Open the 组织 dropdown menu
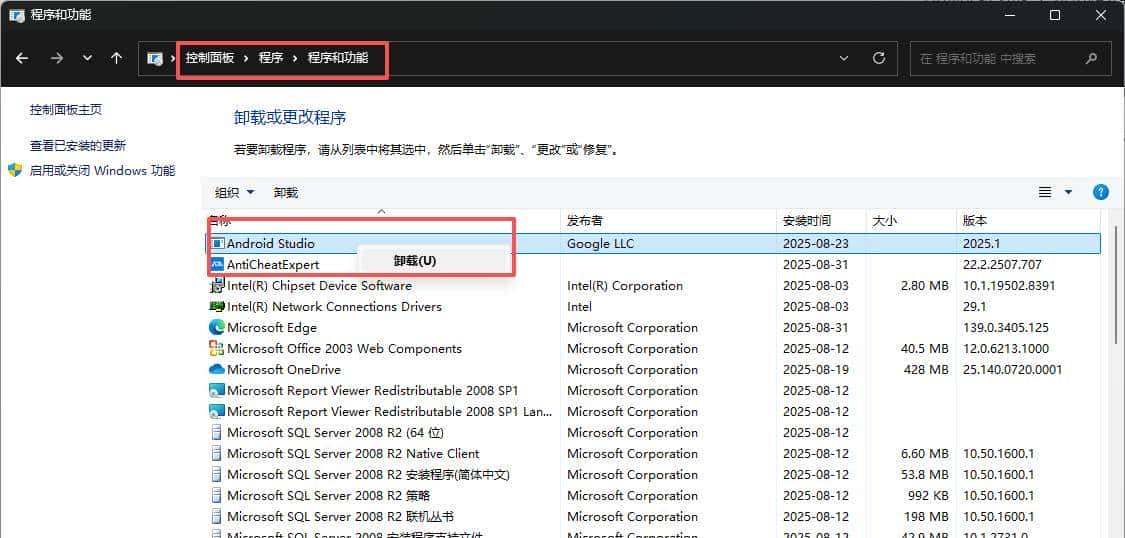The height and width of the screenshot is (538, 1125). click(x=235, y=192)
